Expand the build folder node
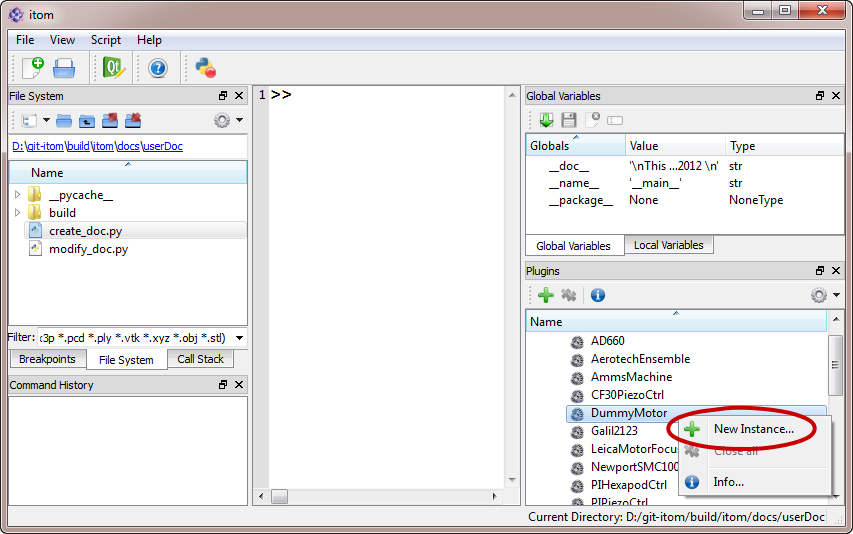 point(17,213)
